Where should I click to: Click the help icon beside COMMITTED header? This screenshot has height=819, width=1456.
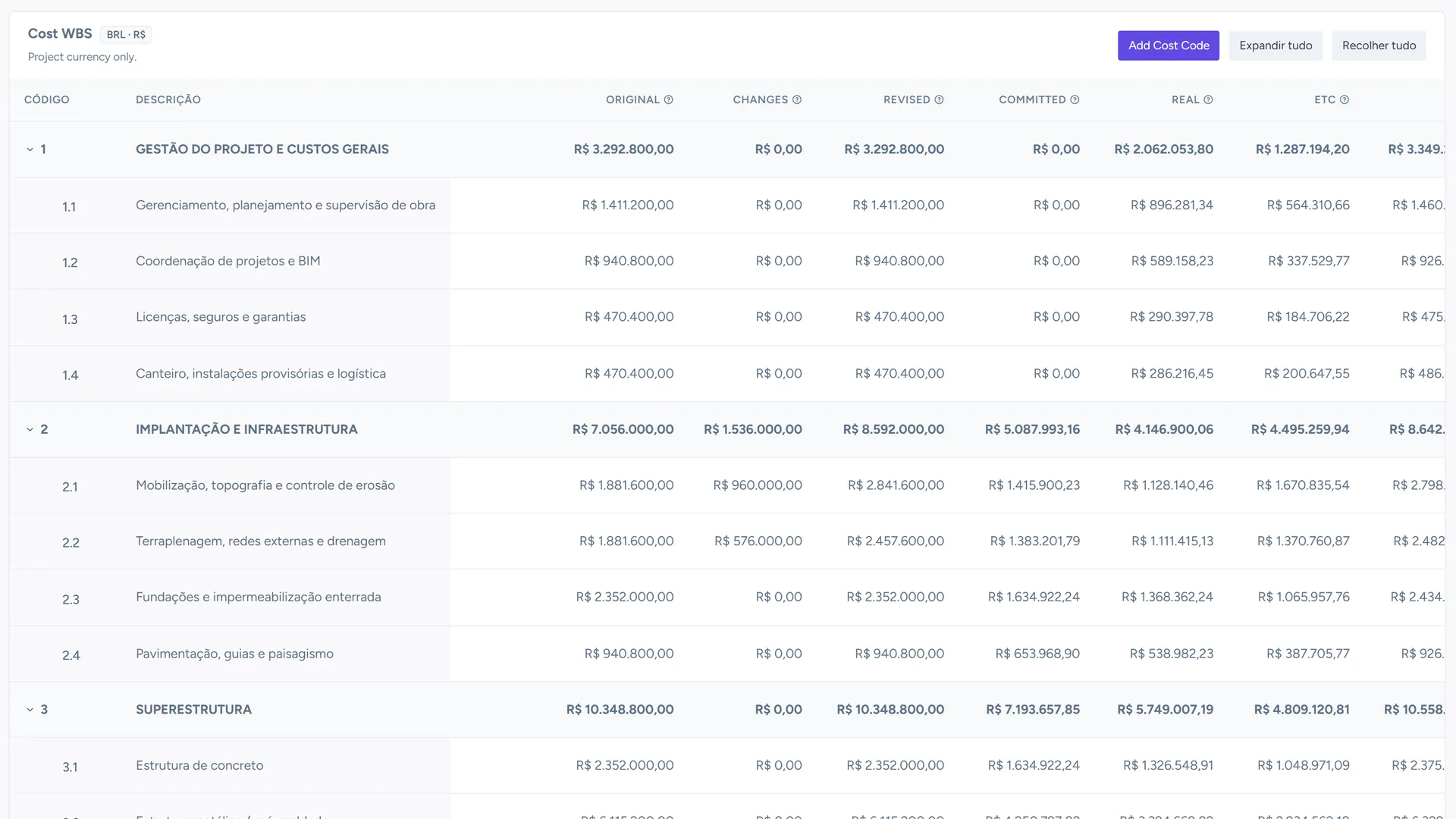tap(1075, 99)
